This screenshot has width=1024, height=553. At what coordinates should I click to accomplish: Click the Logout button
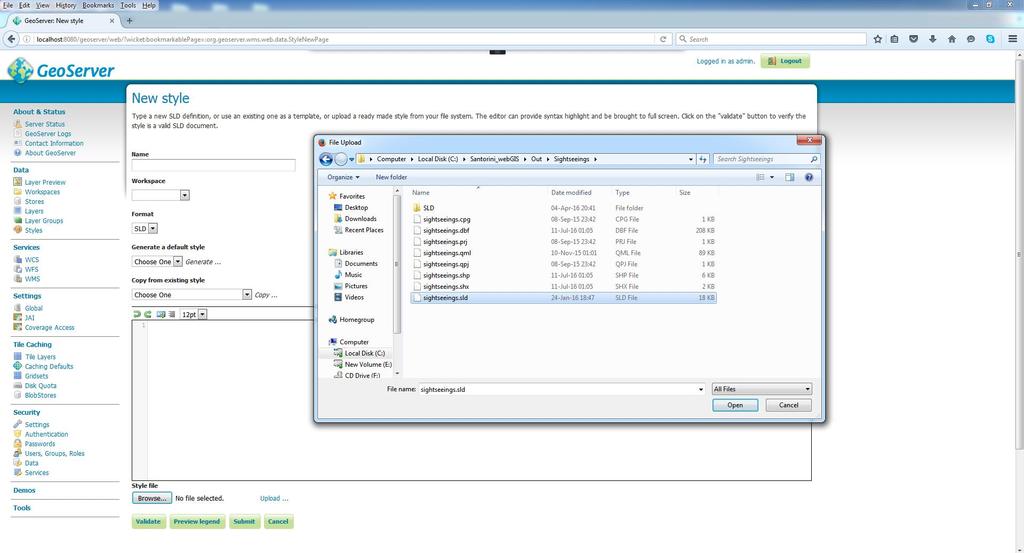click(x=785, y=61)
